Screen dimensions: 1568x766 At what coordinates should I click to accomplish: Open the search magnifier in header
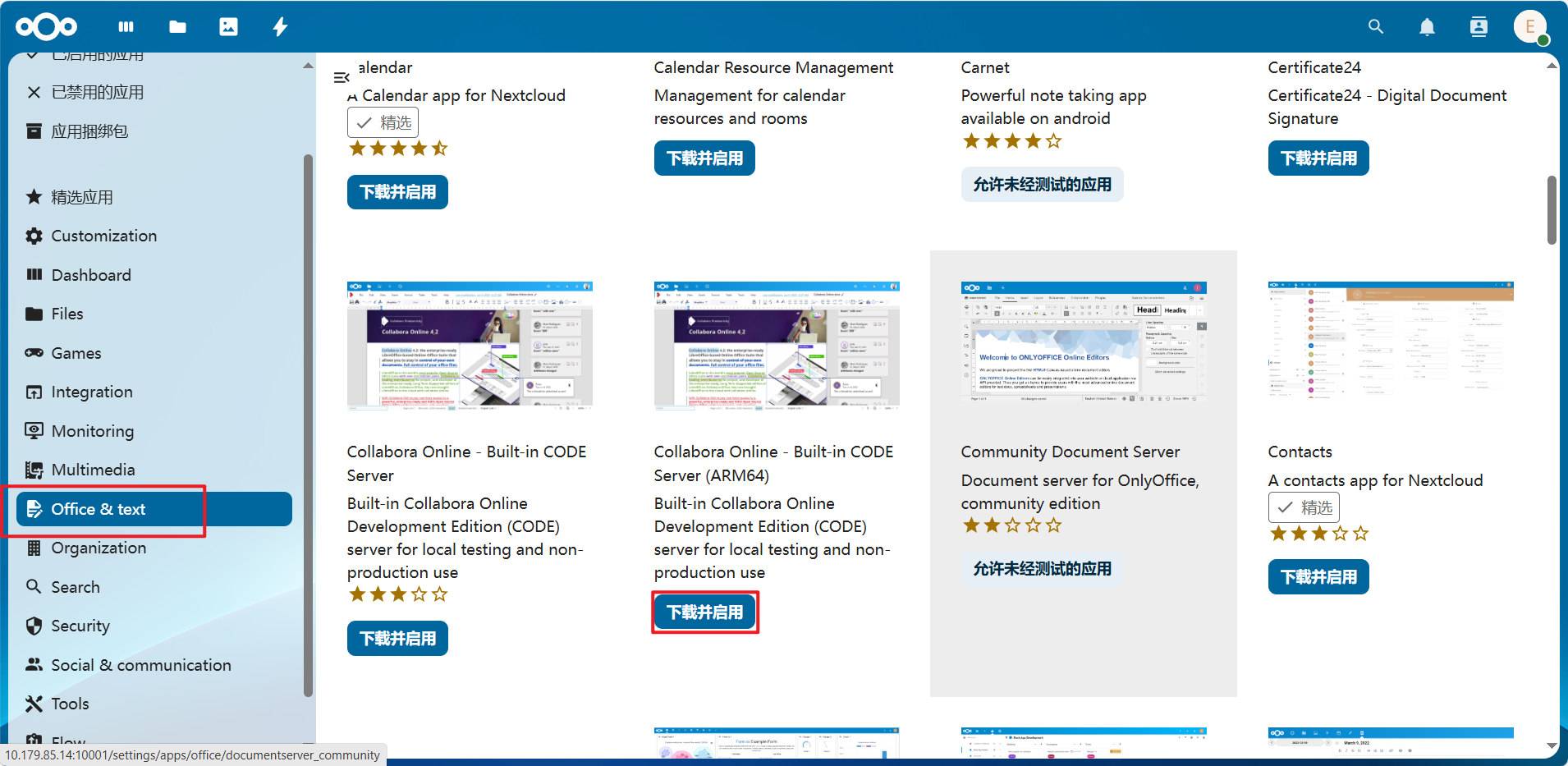[1376, 27]
